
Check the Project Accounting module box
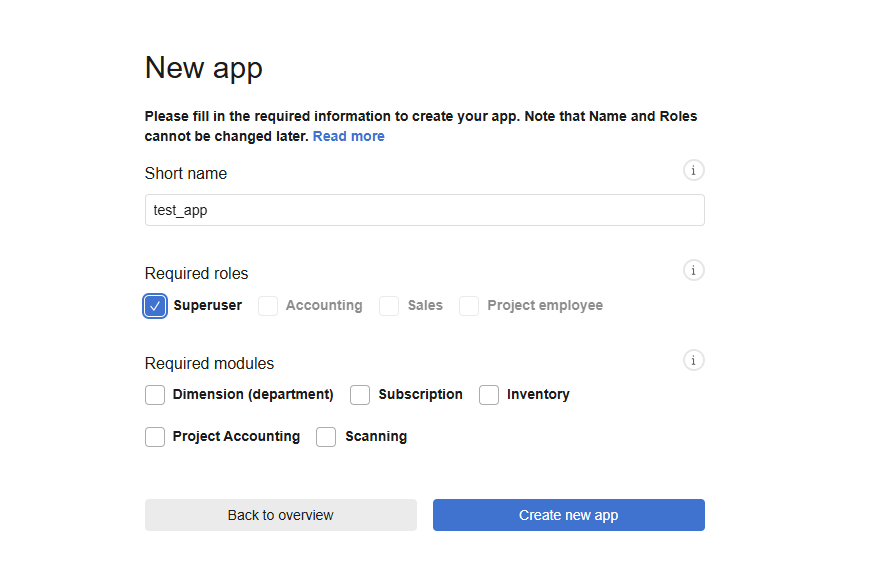[x=155, y=437]
